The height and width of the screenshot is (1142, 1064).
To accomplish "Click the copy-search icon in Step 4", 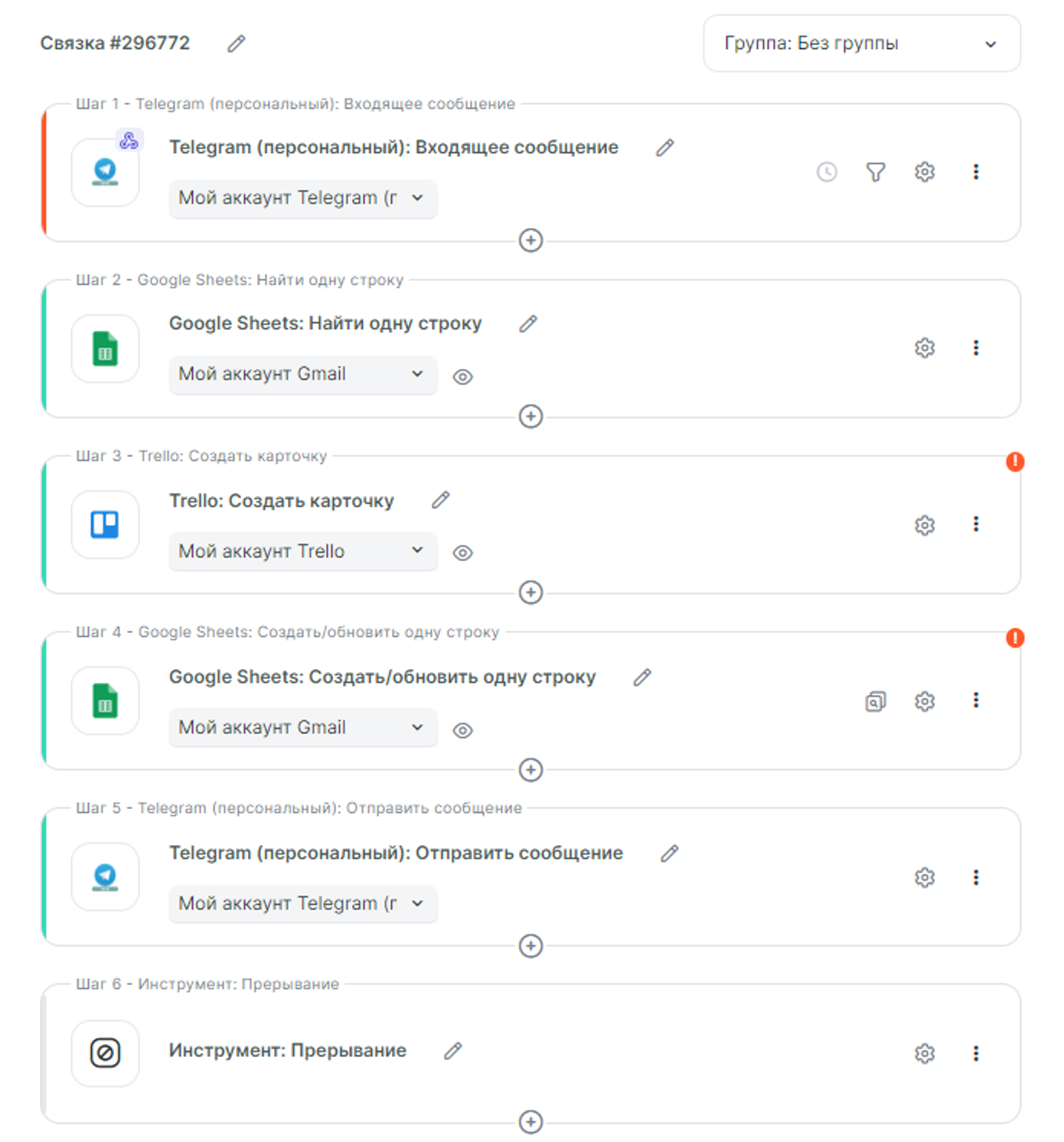I will click(876, 701).
